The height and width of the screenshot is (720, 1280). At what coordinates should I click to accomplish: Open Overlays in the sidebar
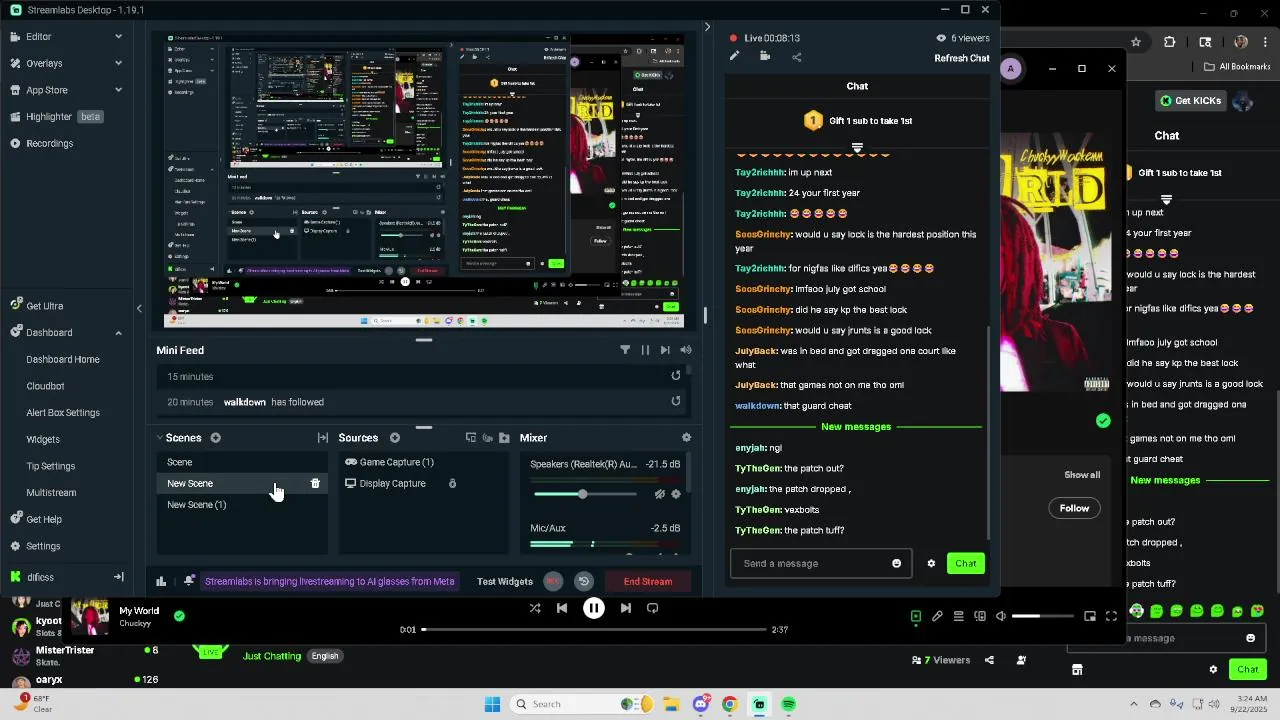(44, 63)
